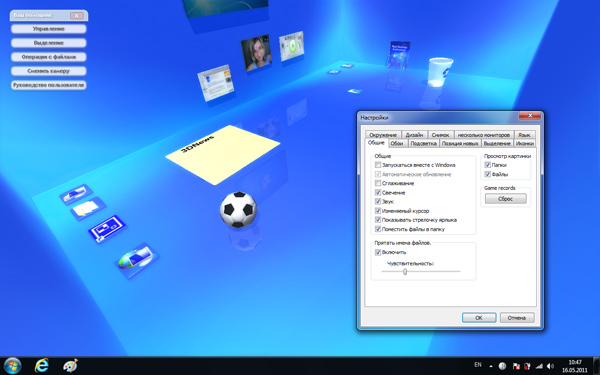The image size is (600, 375).
Task: Open the 'несколько мониторов' tab
Action: tap(484, 135)
